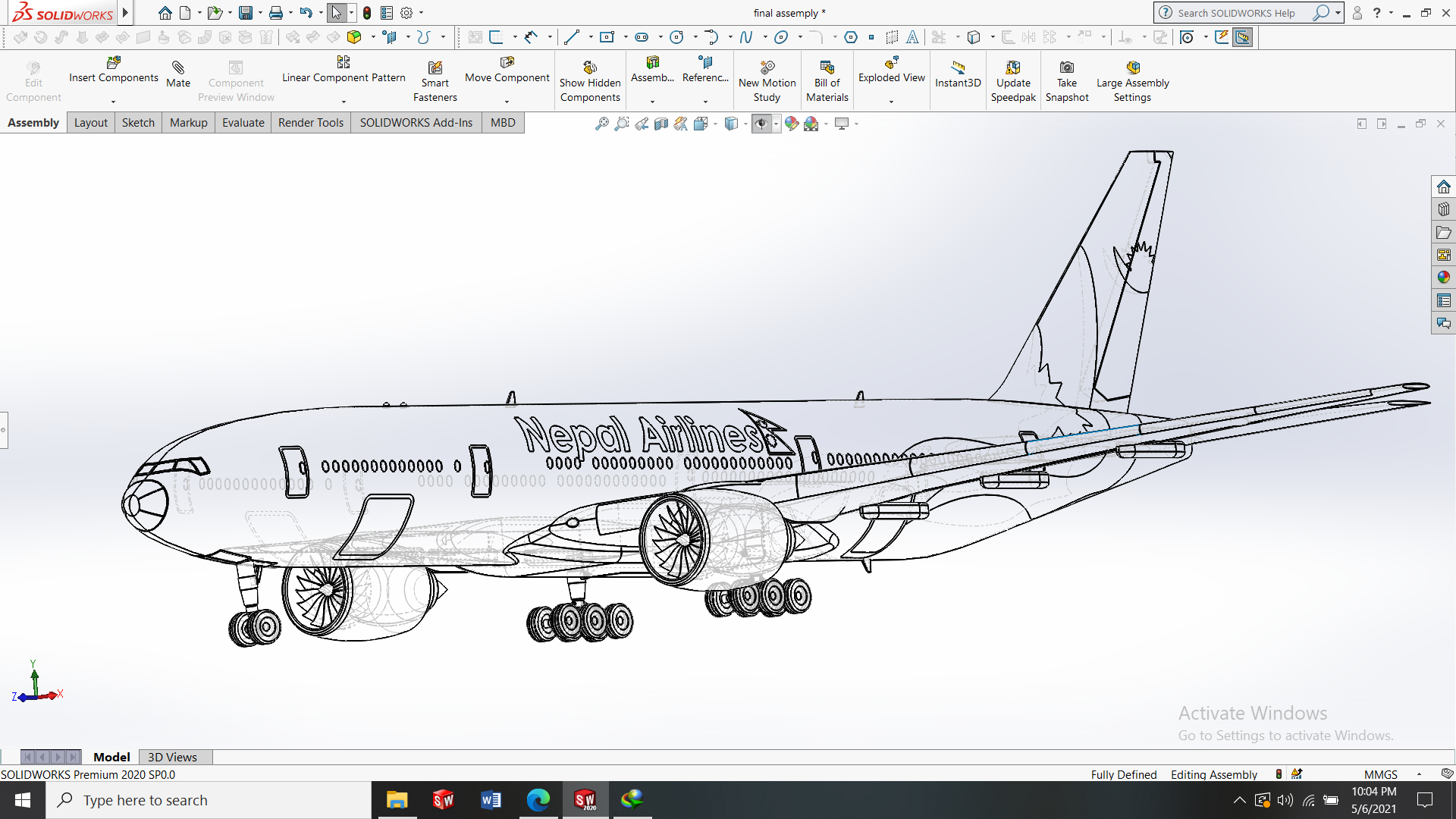Select the Line sketch tool
Viewport: 1456px width, 819px height.
tap(572, 36)
